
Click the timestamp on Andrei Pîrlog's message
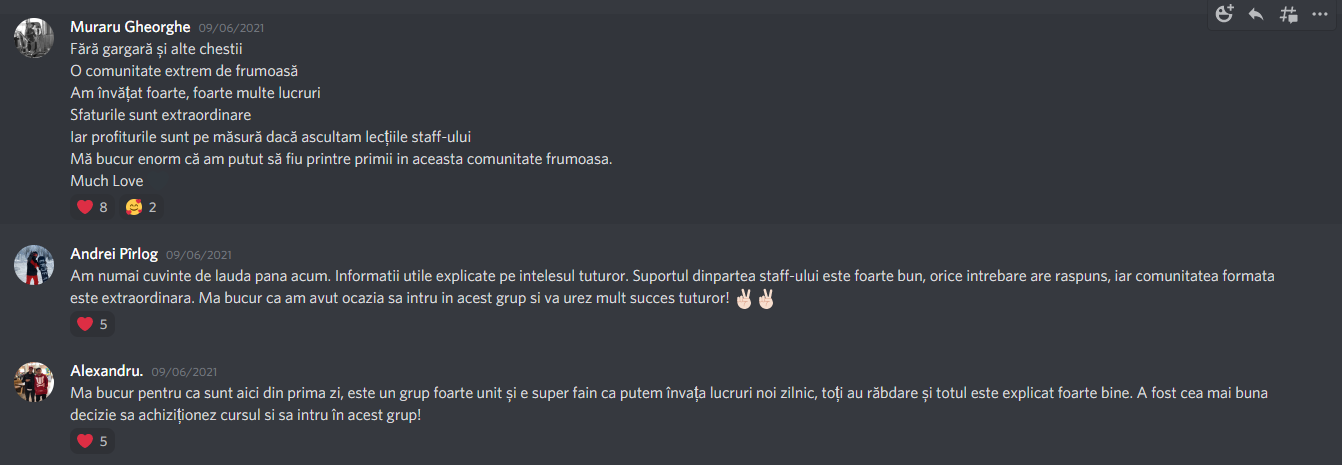point(199,255)
